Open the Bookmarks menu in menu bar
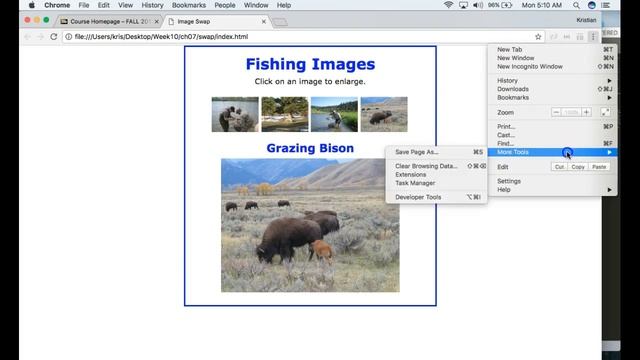 pyautogui.click(x=189, y=5)
